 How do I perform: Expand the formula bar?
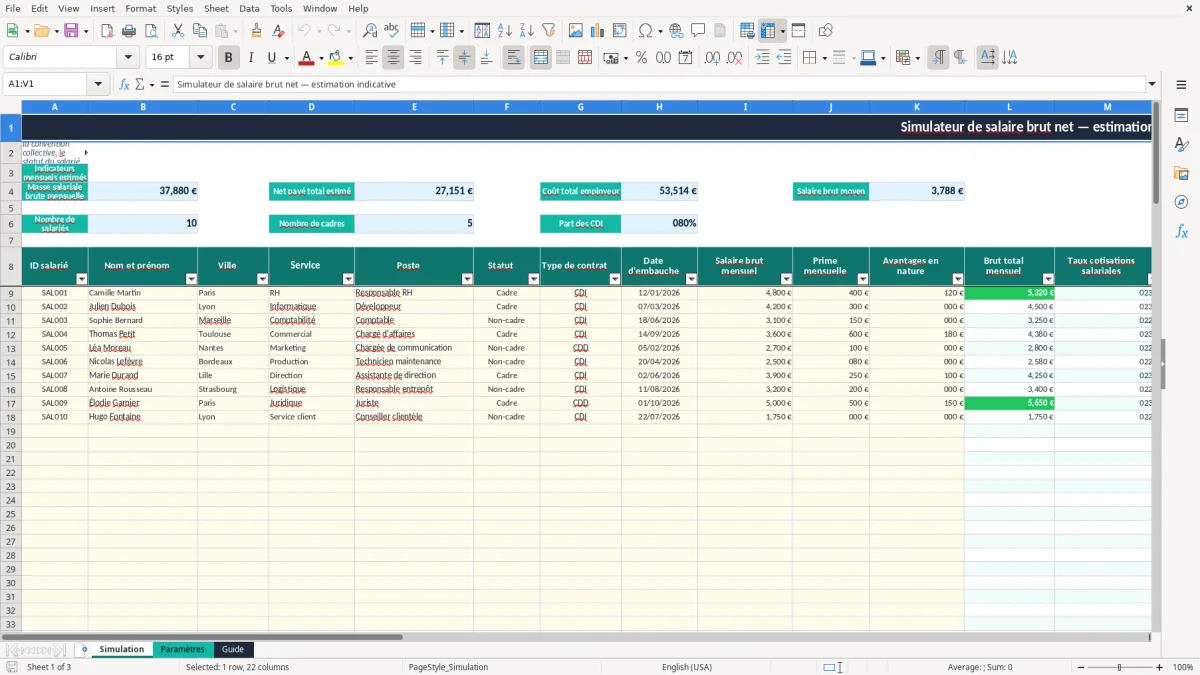[1152, 84]
